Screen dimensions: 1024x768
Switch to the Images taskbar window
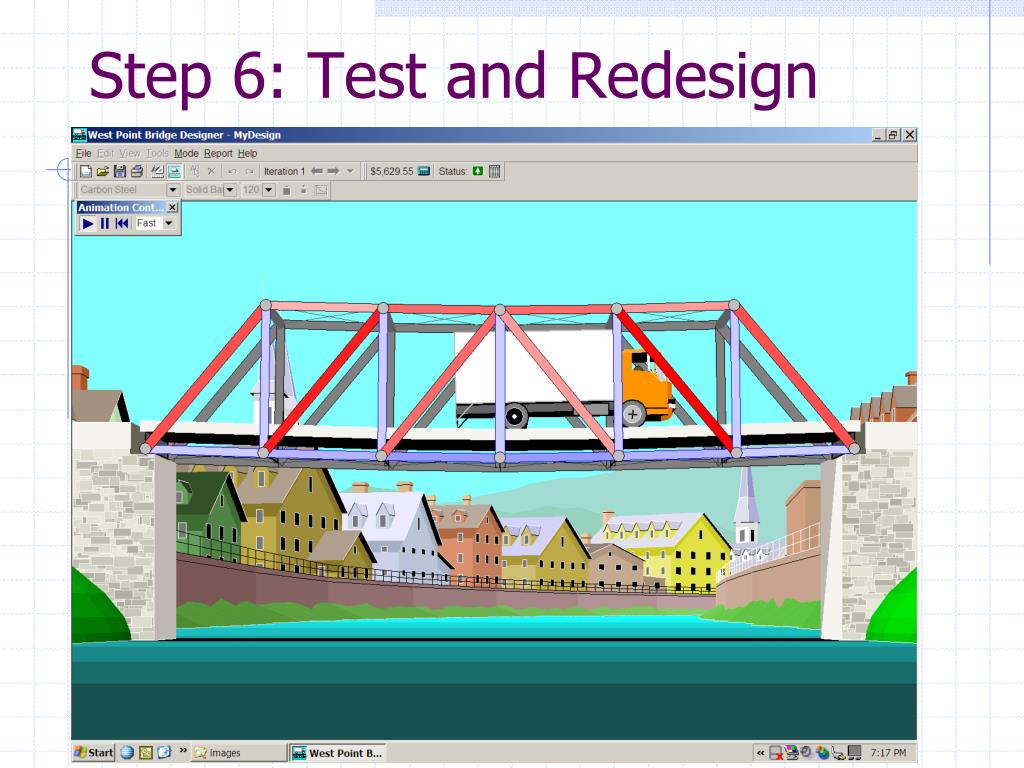tap(238, 752)
